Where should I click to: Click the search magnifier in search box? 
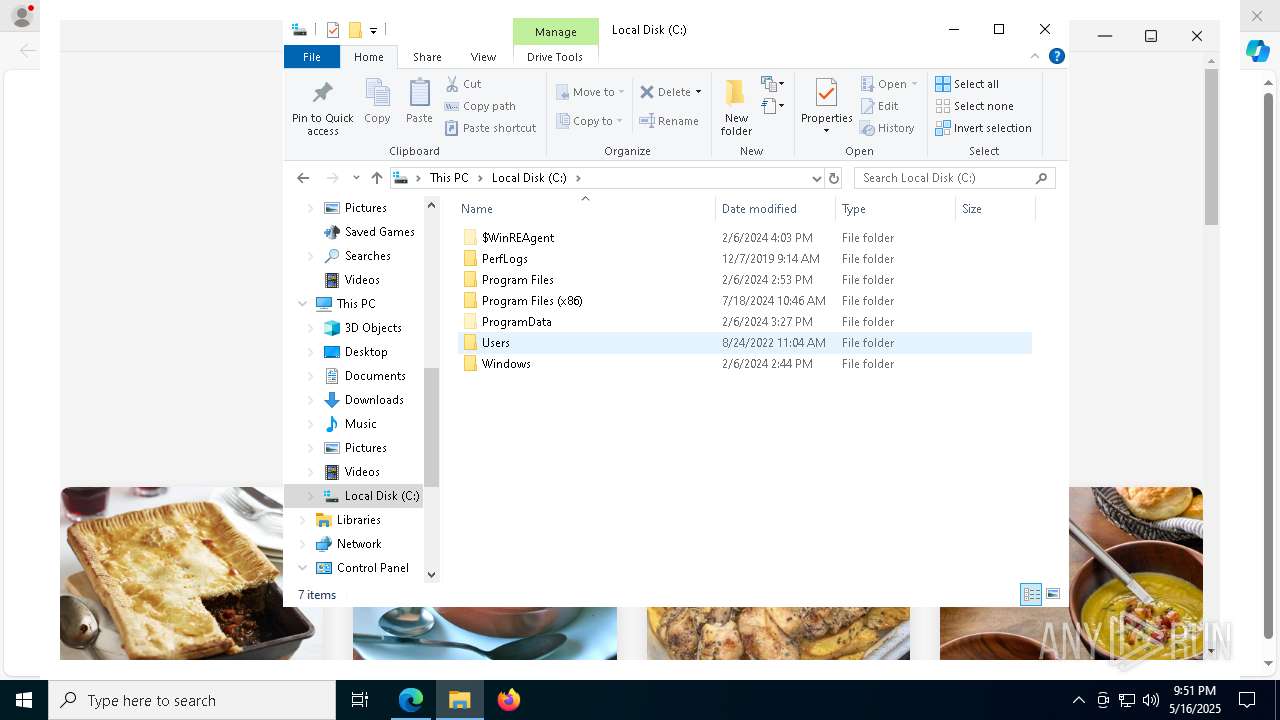[1041, 178]
